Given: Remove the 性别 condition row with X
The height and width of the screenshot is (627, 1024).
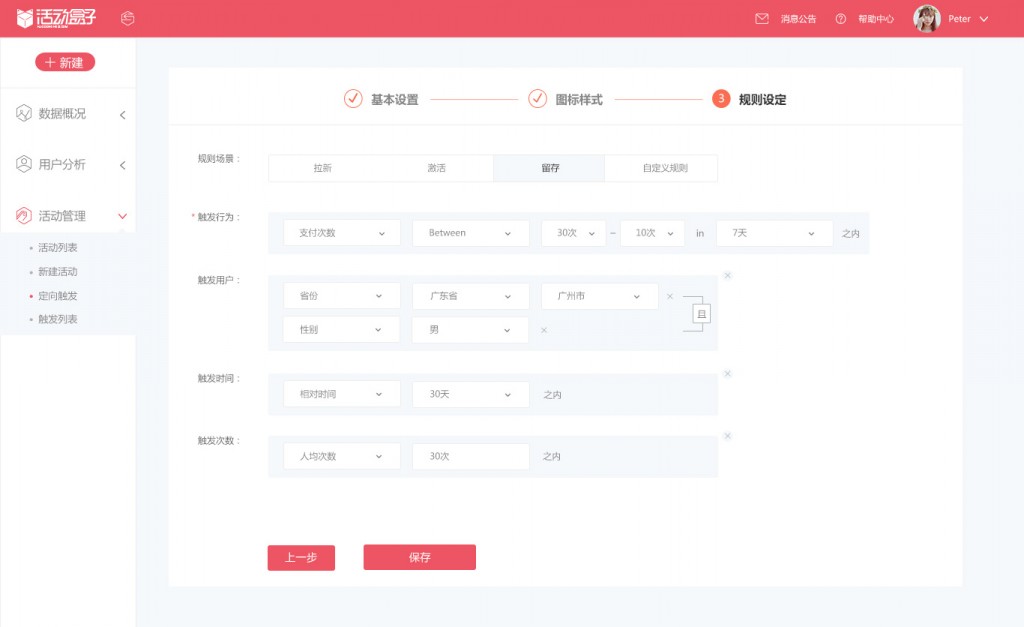Looking at the screenshot, I should pyautogui.click(x=544, y=330).
